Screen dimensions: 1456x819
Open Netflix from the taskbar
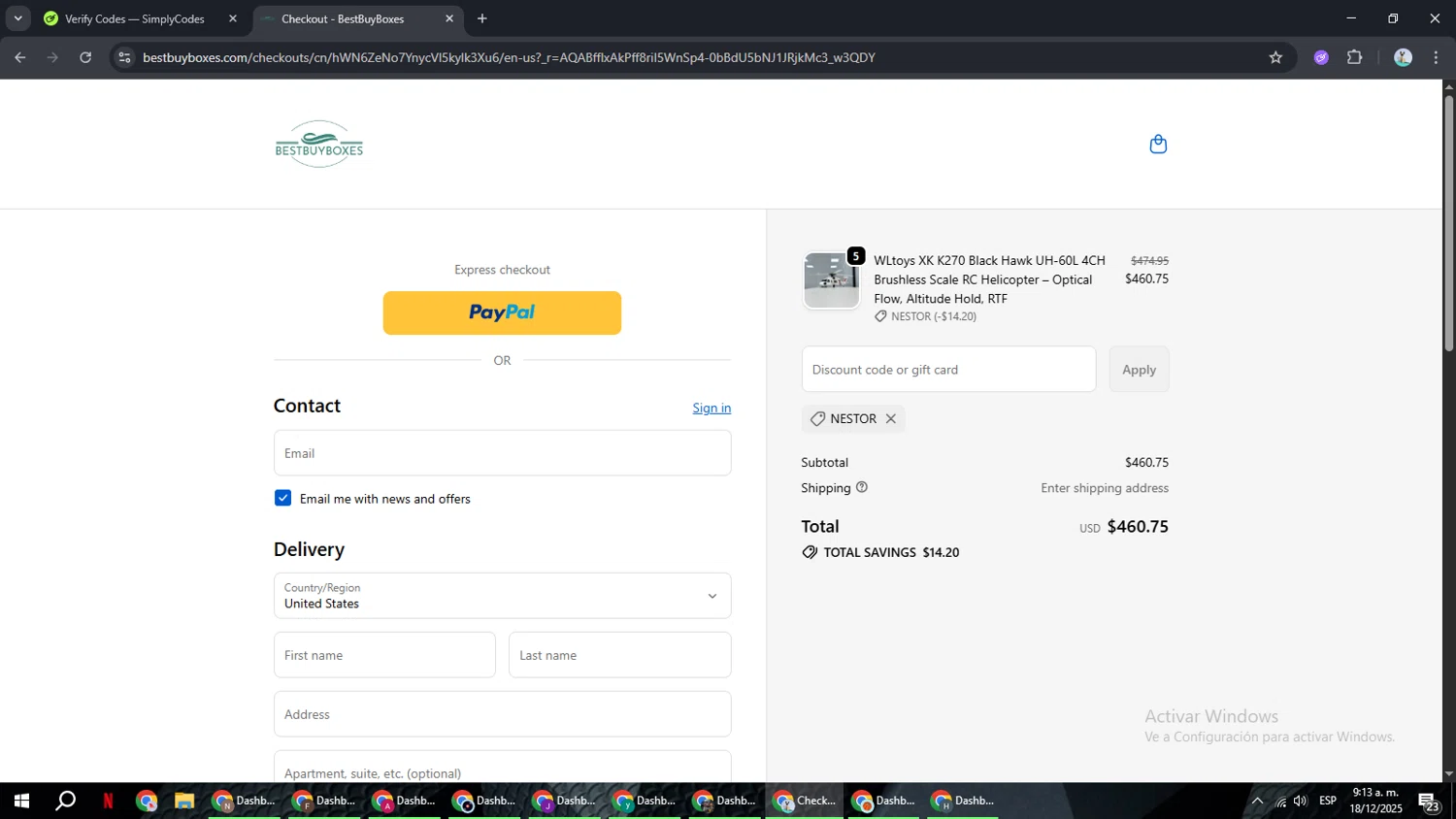pyautogui.click(x=108, y=801)
